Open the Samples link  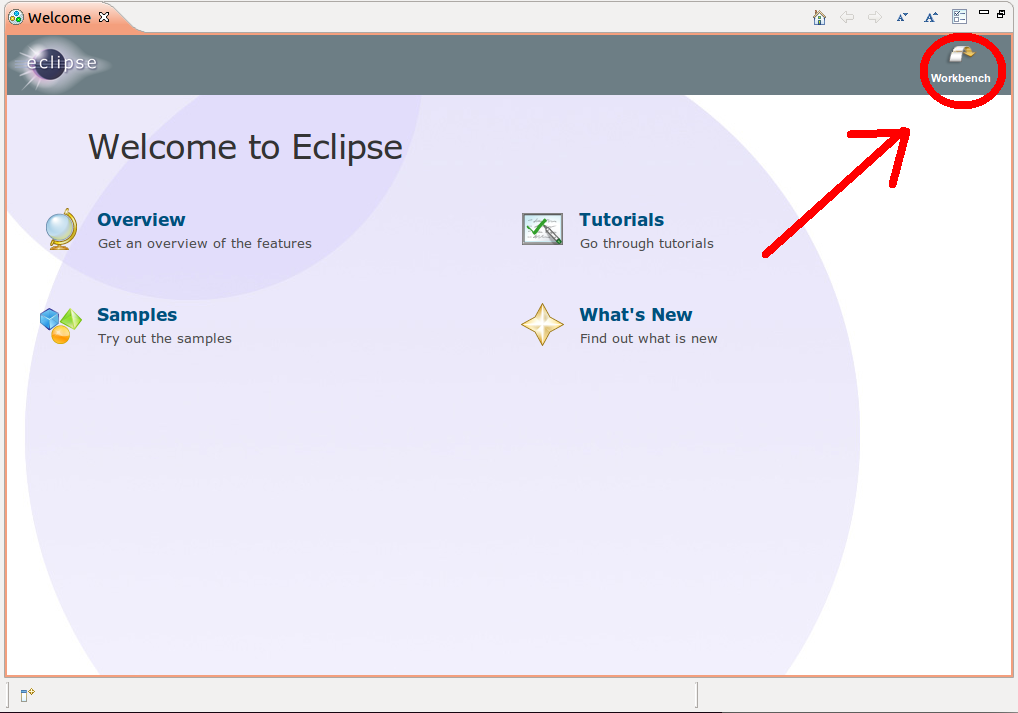[x=137, y=315]
